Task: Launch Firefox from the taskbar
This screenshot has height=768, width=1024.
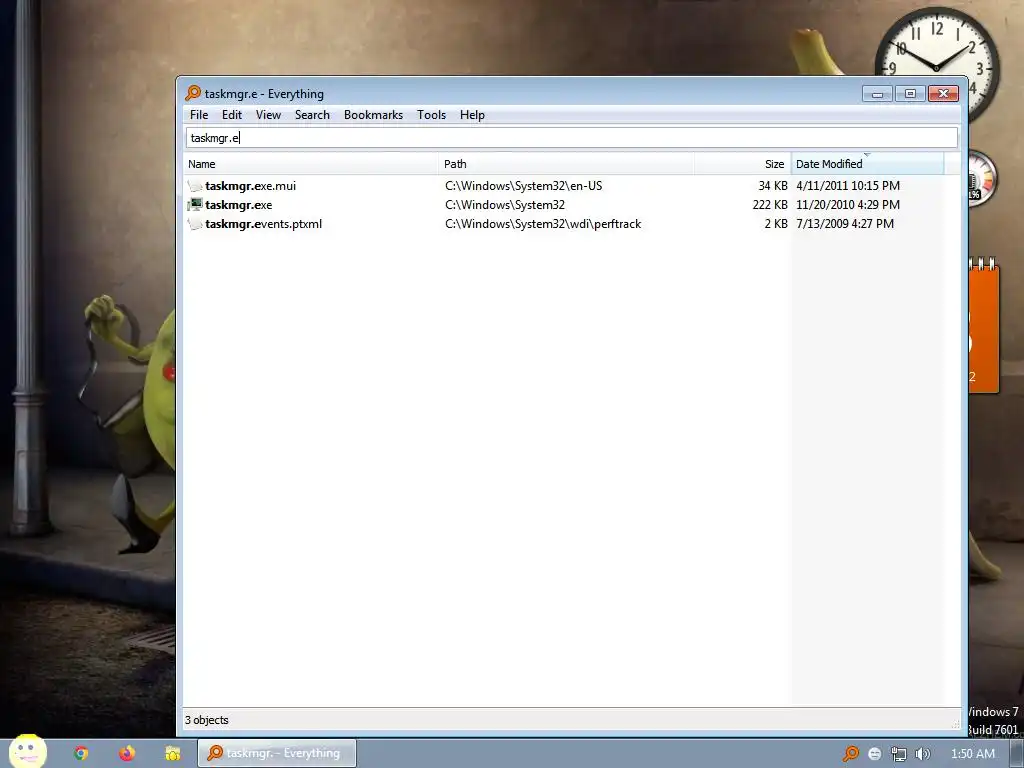Action: tap(127, 754)
